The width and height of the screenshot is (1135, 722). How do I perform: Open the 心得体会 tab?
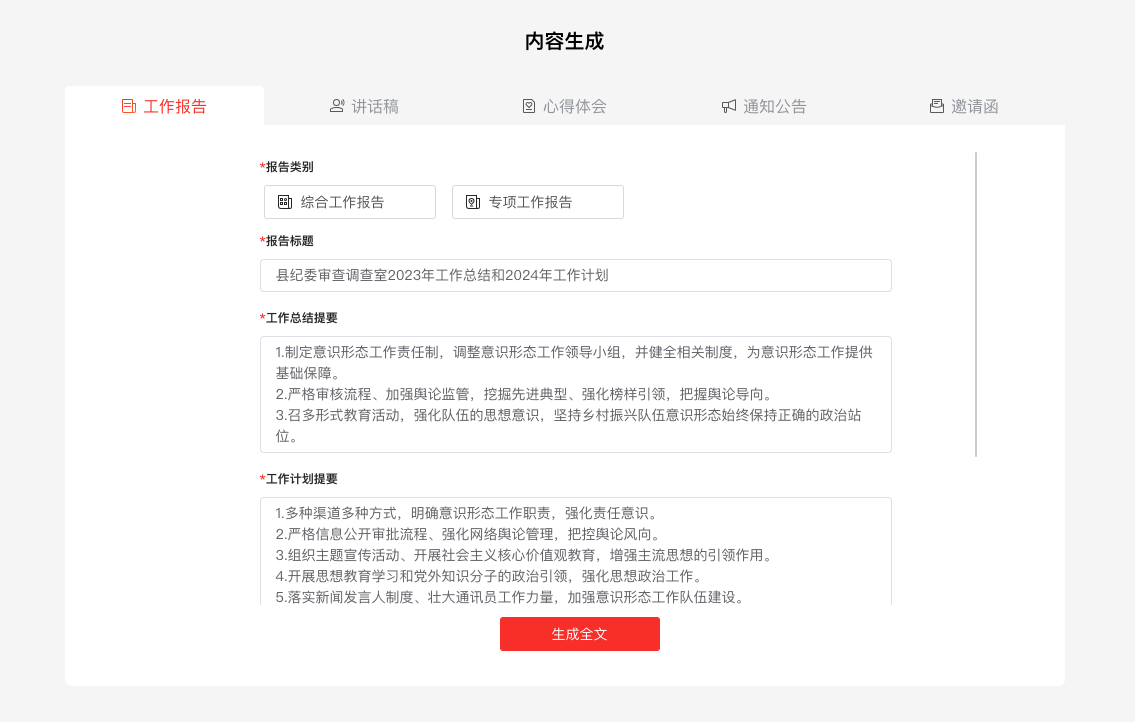coord(565,106)
